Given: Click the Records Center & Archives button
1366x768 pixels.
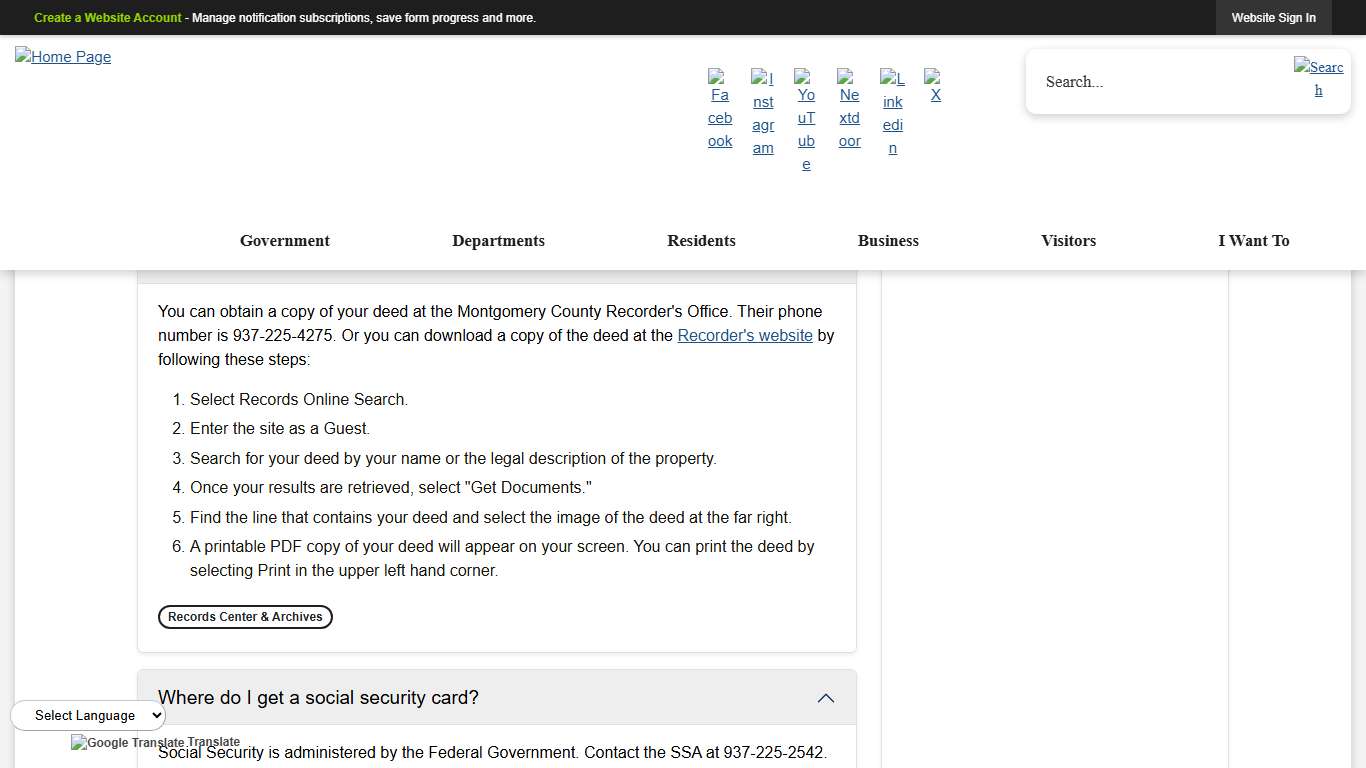Looking at the screenshot, I should pos(245,617).
